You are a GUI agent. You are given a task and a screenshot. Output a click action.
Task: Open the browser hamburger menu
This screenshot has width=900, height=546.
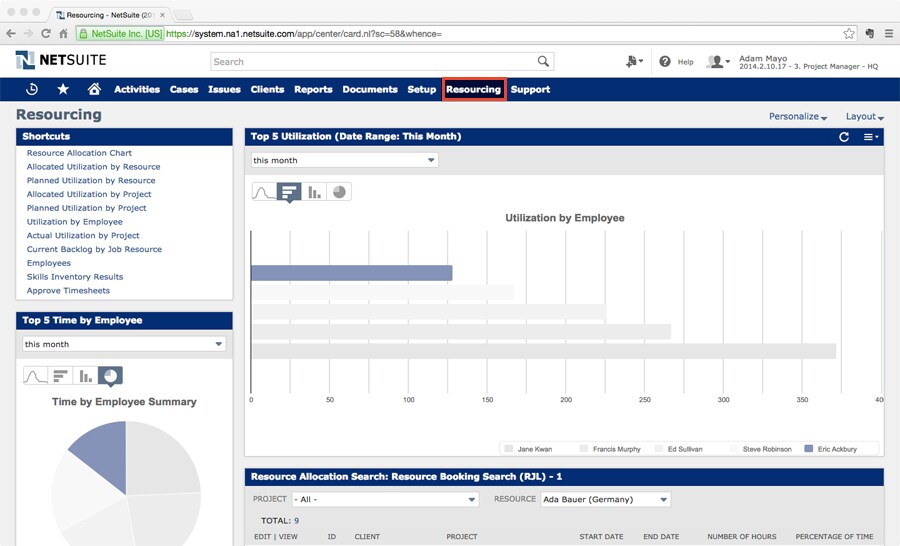click(889, 33)
